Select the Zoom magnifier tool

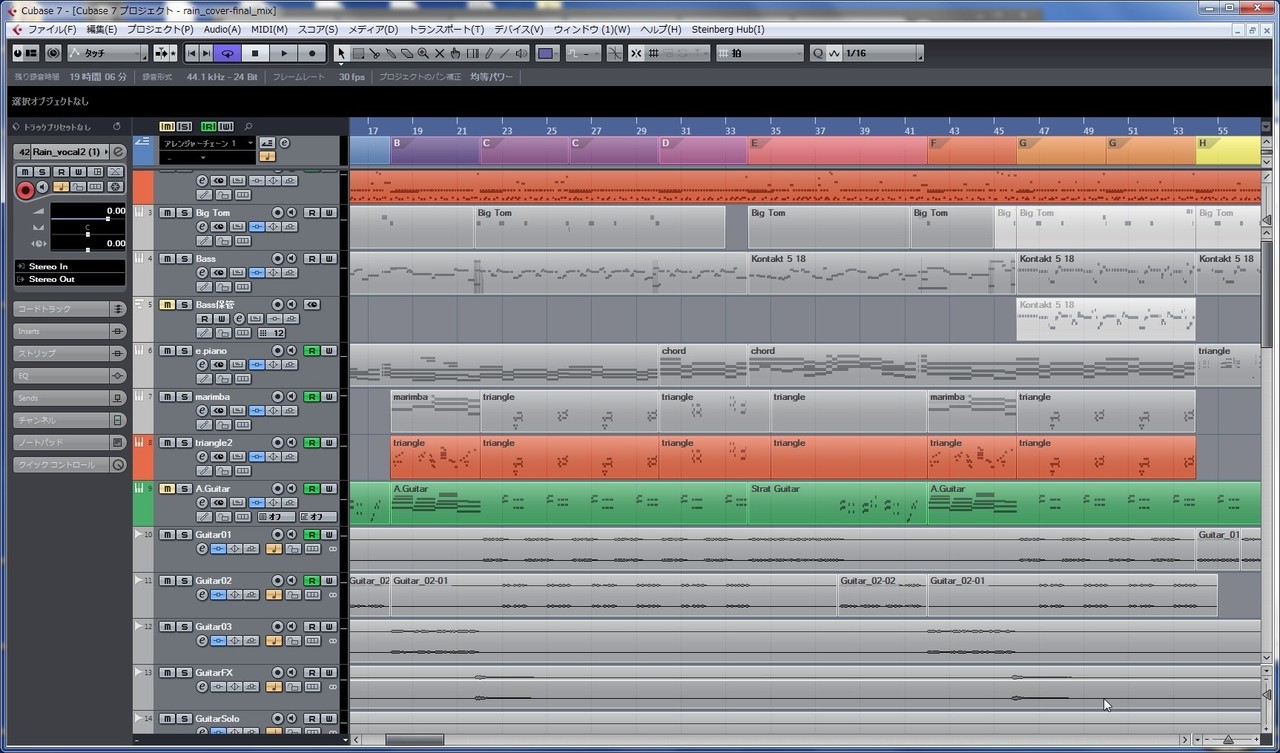(423, 53)
